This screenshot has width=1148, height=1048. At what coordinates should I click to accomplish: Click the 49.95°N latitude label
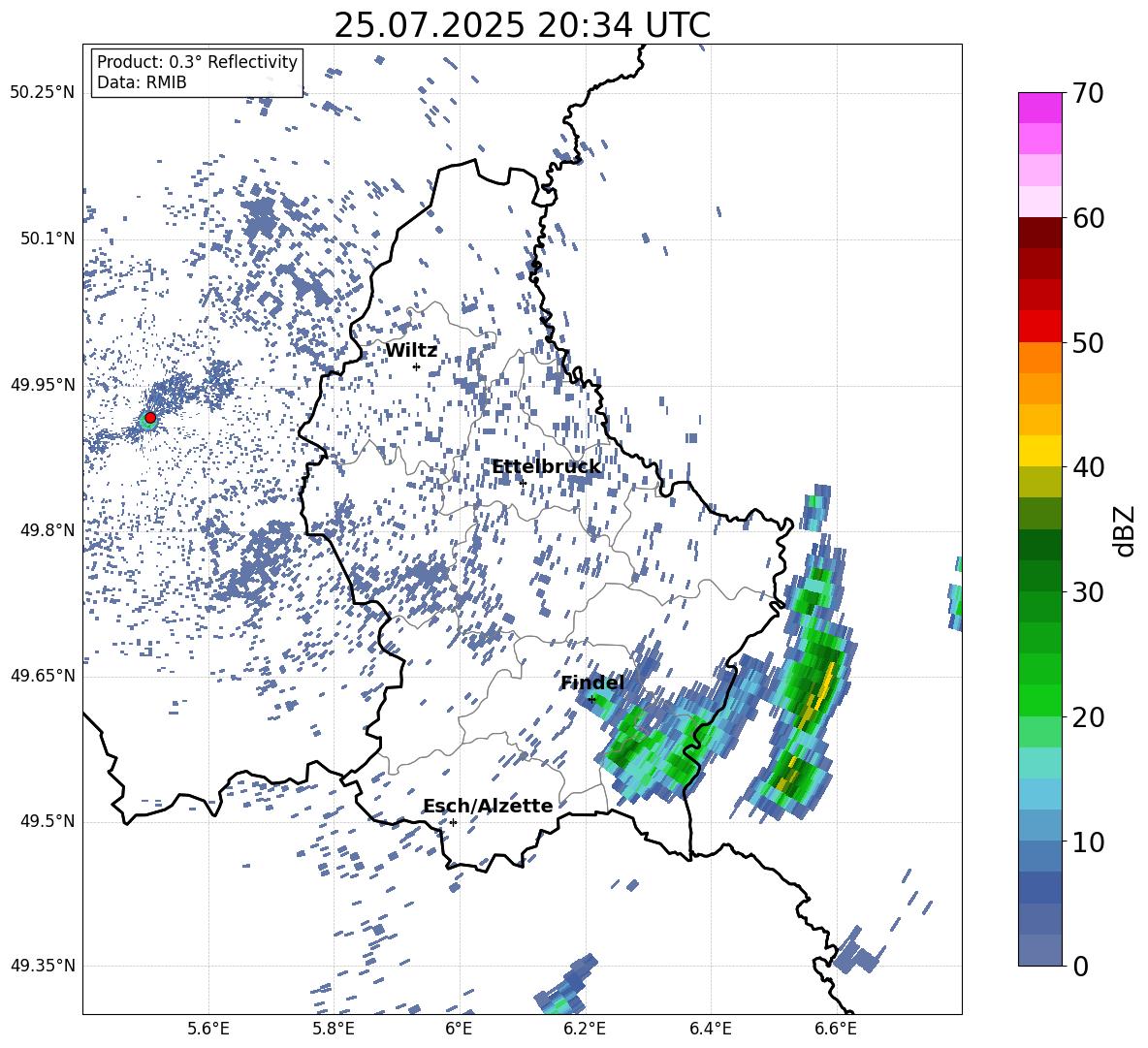(43, 385)
